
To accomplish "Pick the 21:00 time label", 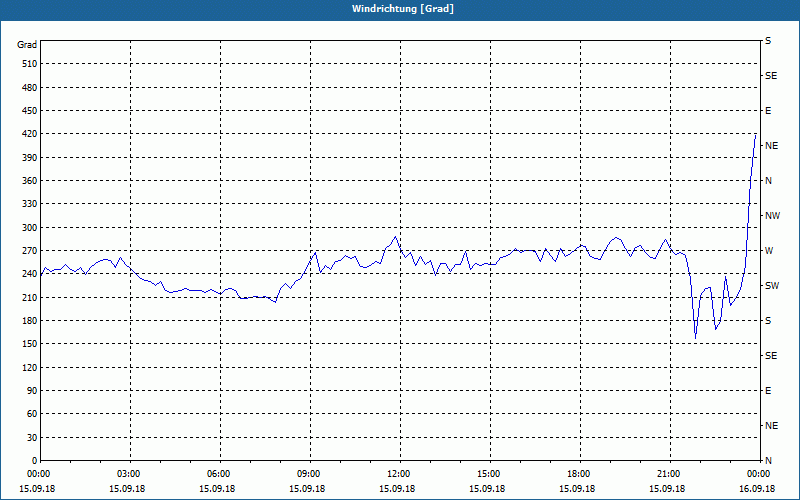I will tap(667, 474).
